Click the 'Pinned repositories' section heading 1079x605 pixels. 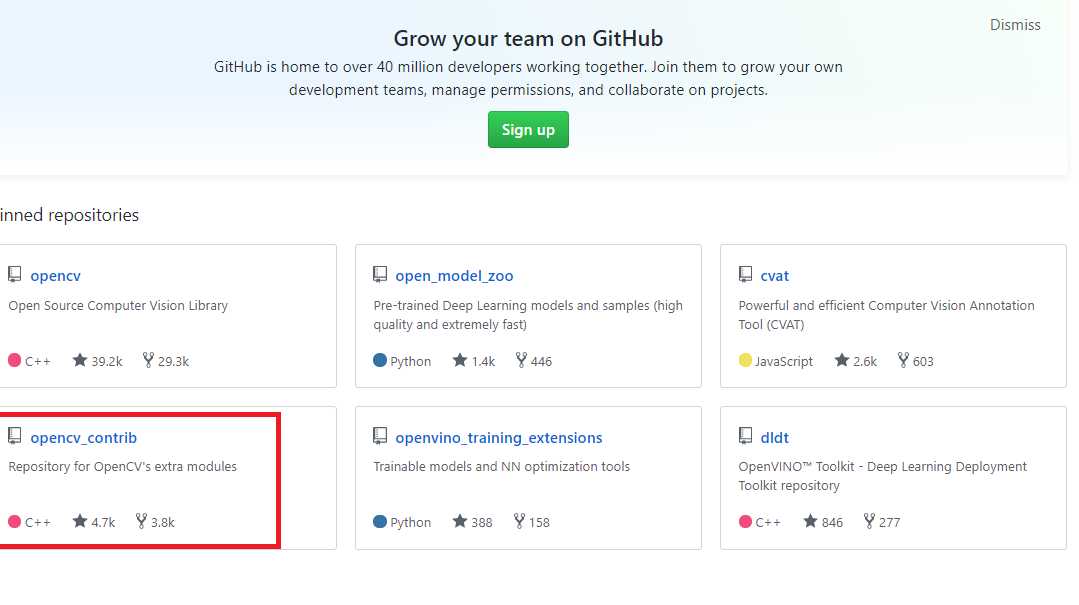coord(69,215)
